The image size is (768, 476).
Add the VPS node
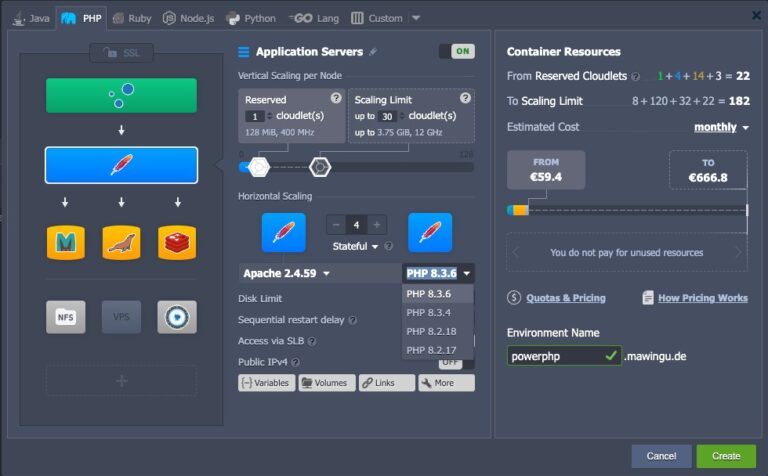(x=121, y=317)
